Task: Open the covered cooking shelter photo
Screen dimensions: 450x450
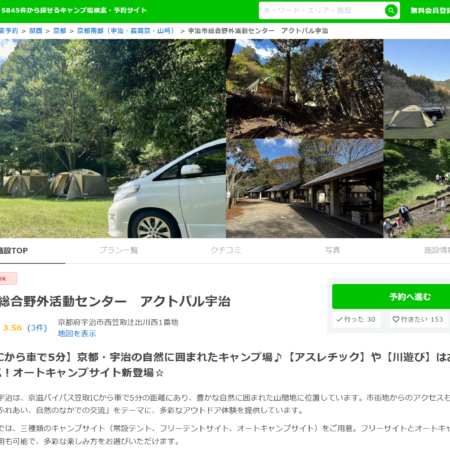Action: pos(305,188)
